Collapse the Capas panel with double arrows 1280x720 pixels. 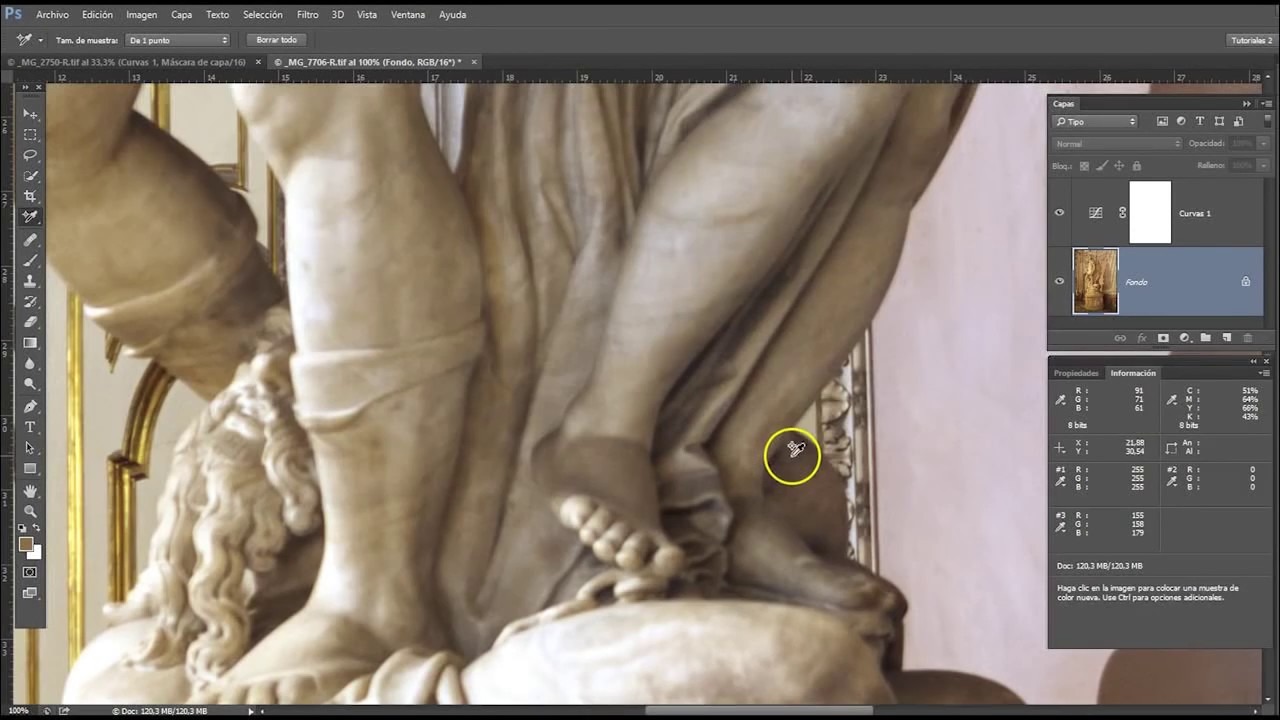(1247, 104)
